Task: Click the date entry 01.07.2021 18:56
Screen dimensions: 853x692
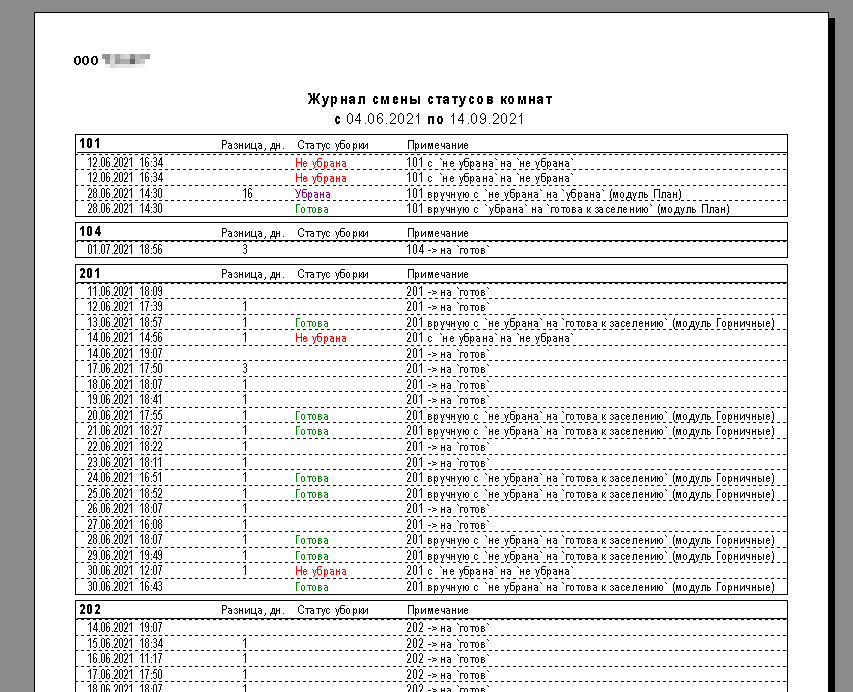Action: tap(125, 250)
